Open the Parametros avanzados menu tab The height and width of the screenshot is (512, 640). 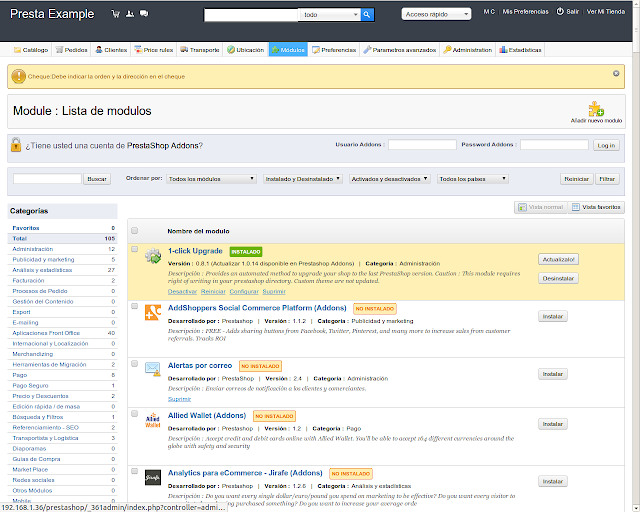400,50
